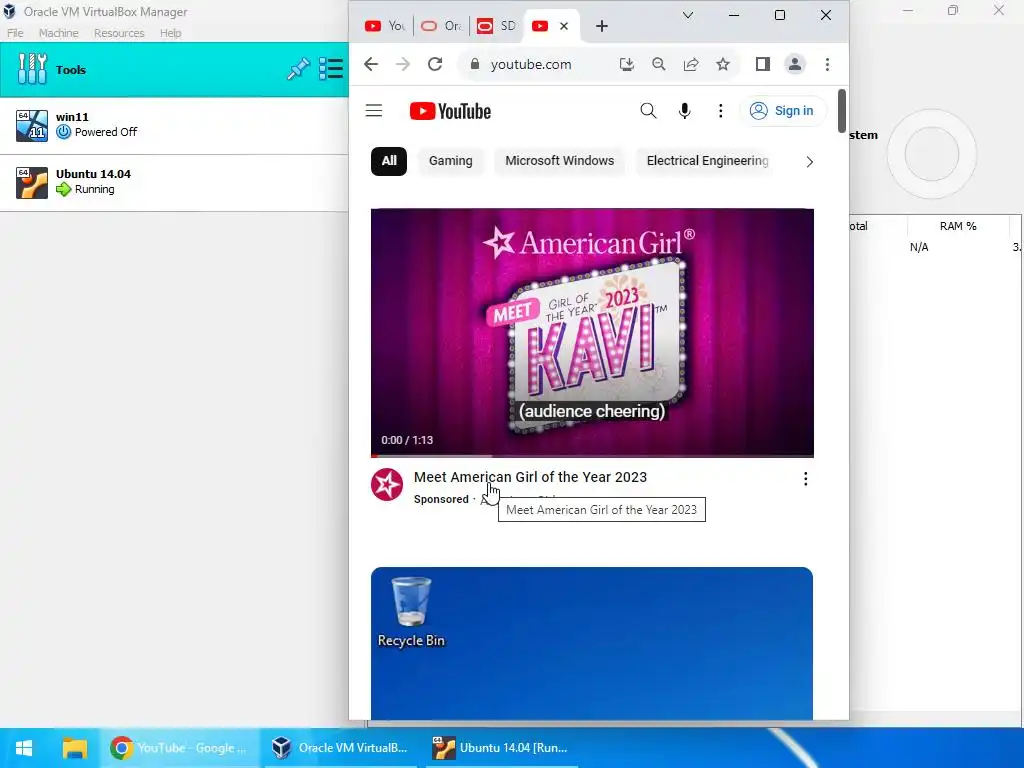This screenshot has height=768, width=1024.
Task: Open the sponsored video's options menu
Action: click(x=805, y=479)
